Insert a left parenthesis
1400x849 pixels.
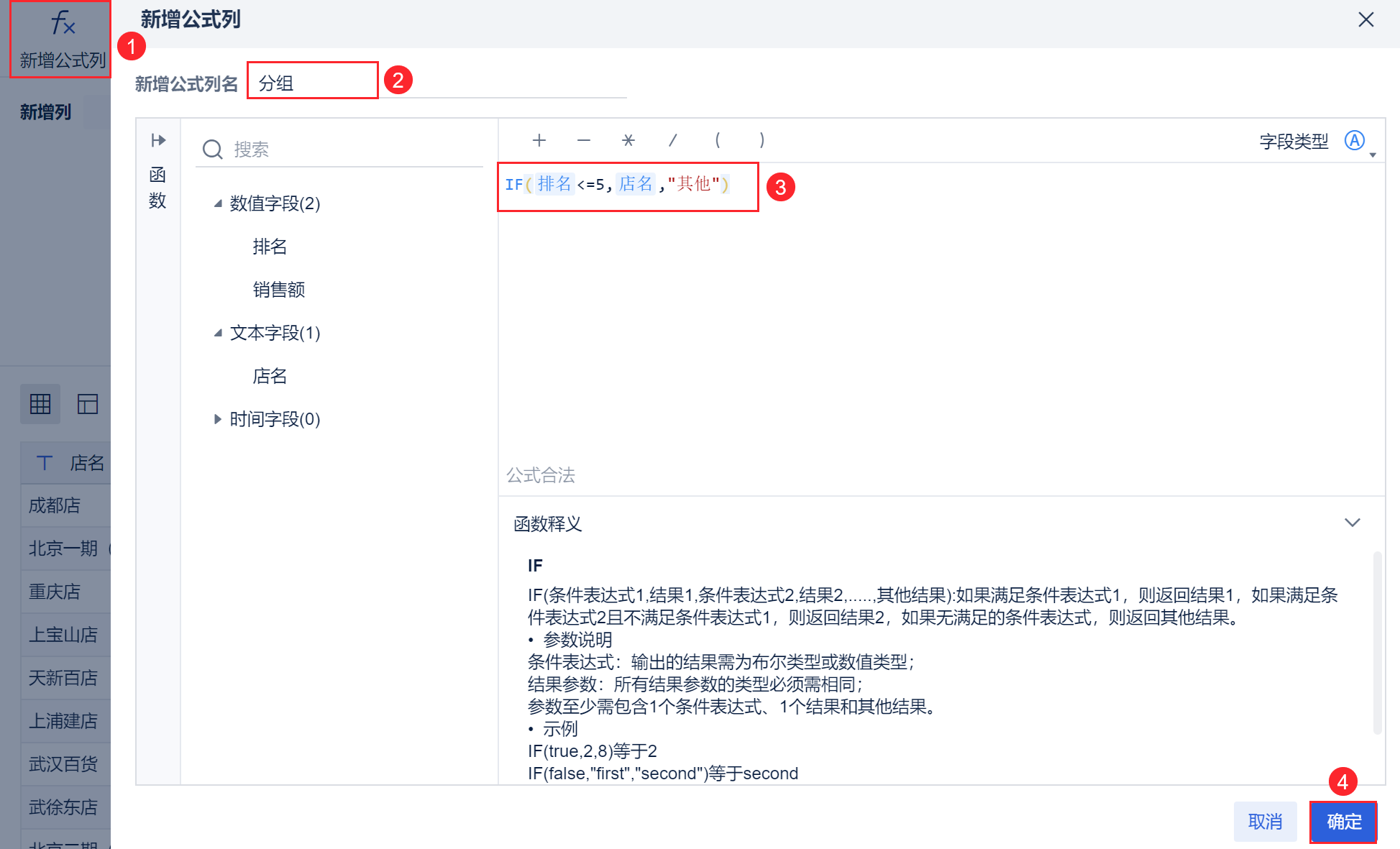(x=717, y=140)
